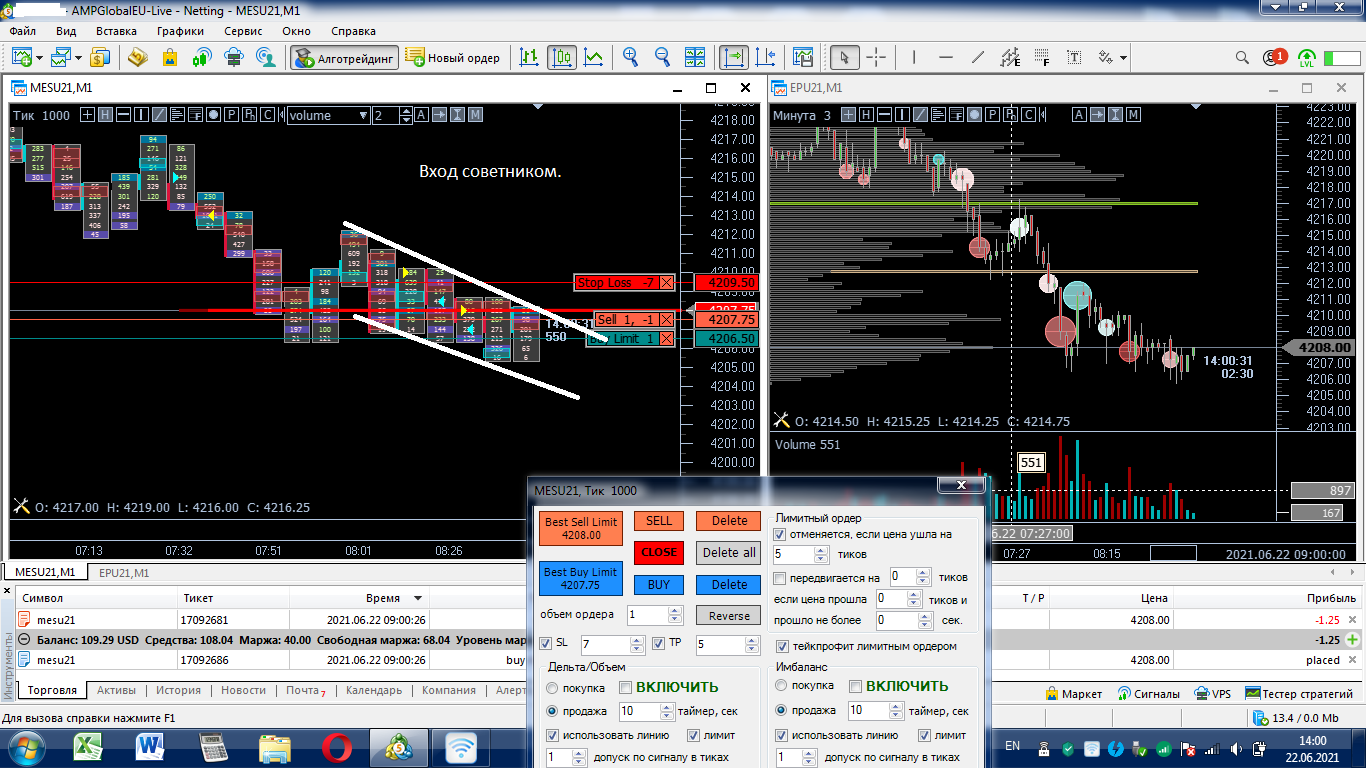
Task: Open the search magnifier in the toolbar
Action: point(1242,58)
